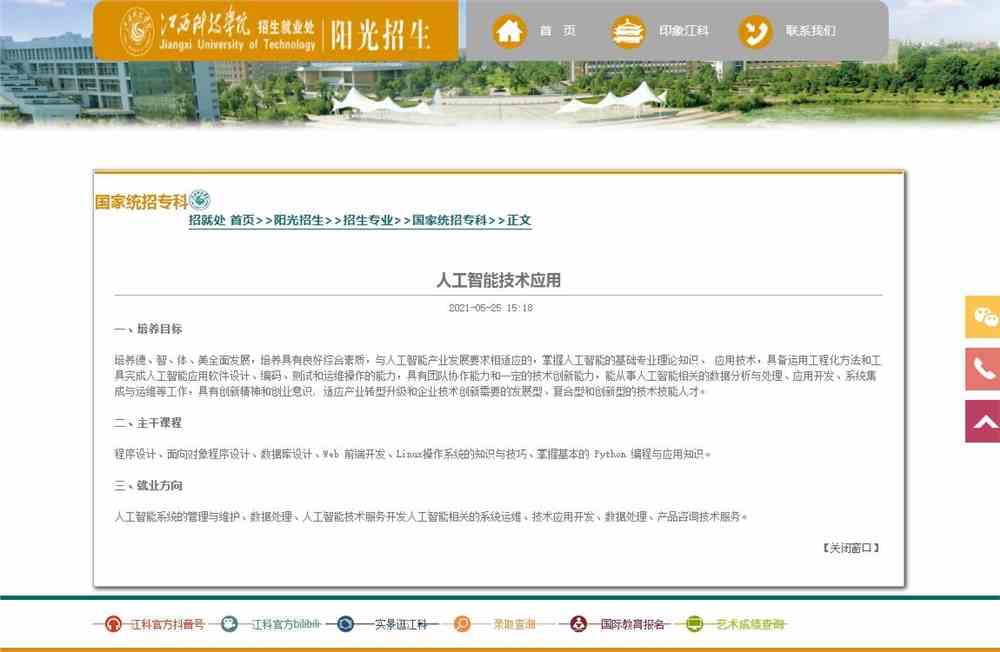Click the article title 人工智能技术应用
The image size is (1000, 652).
(498, 280)
